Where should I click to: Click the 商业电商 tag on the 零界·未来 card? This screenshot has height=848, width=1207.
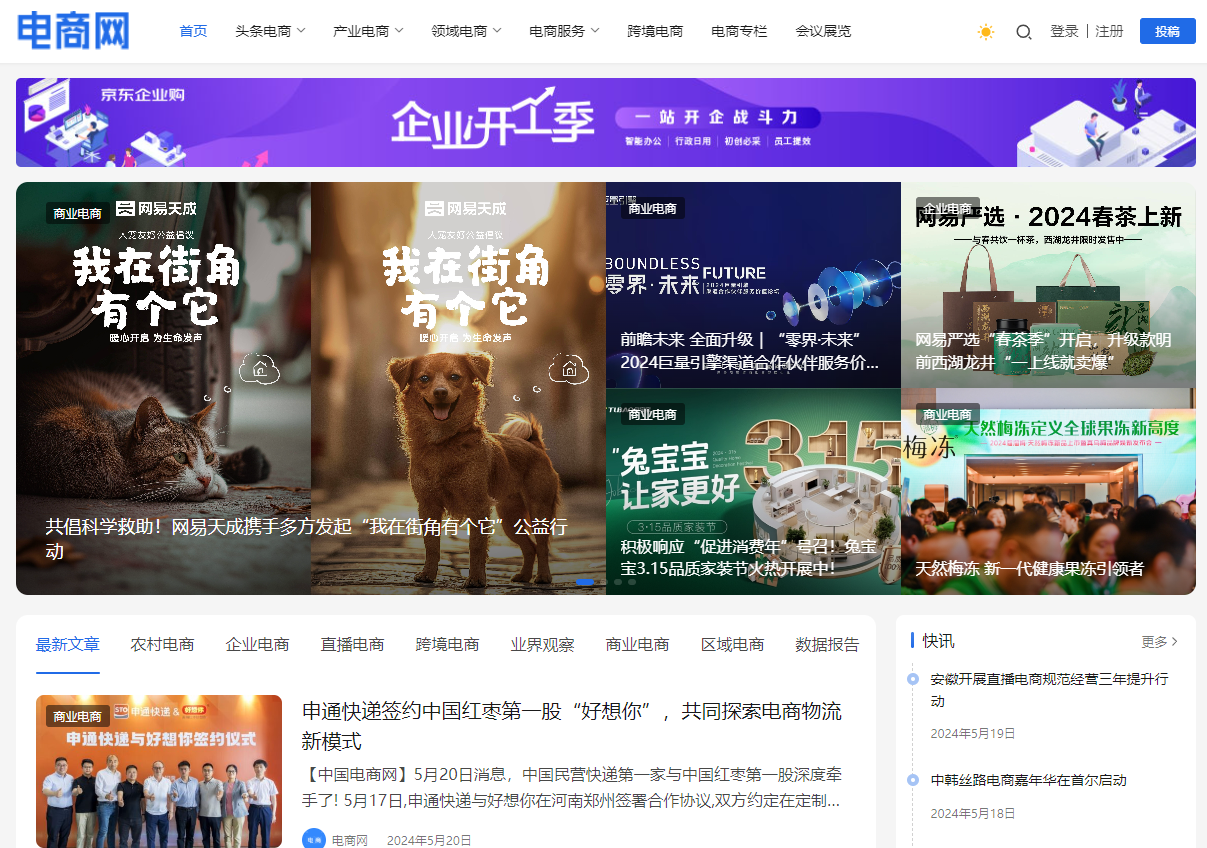click(x=652, y=208)
